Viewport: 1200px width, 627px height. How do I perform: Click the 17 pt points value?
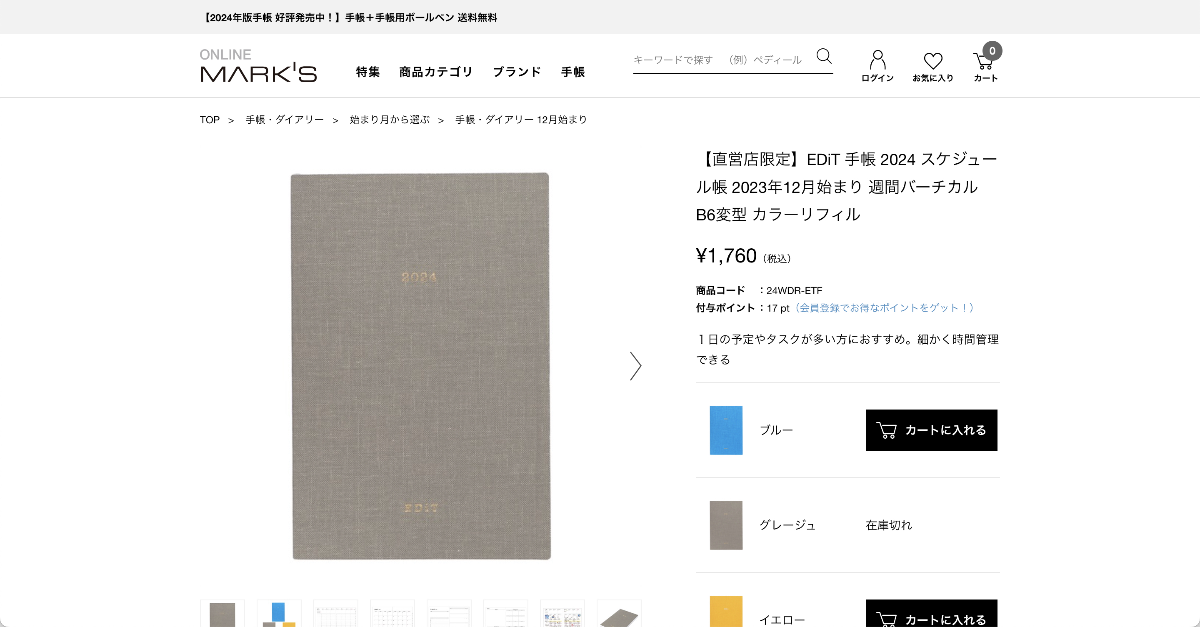tap(778, 308)
